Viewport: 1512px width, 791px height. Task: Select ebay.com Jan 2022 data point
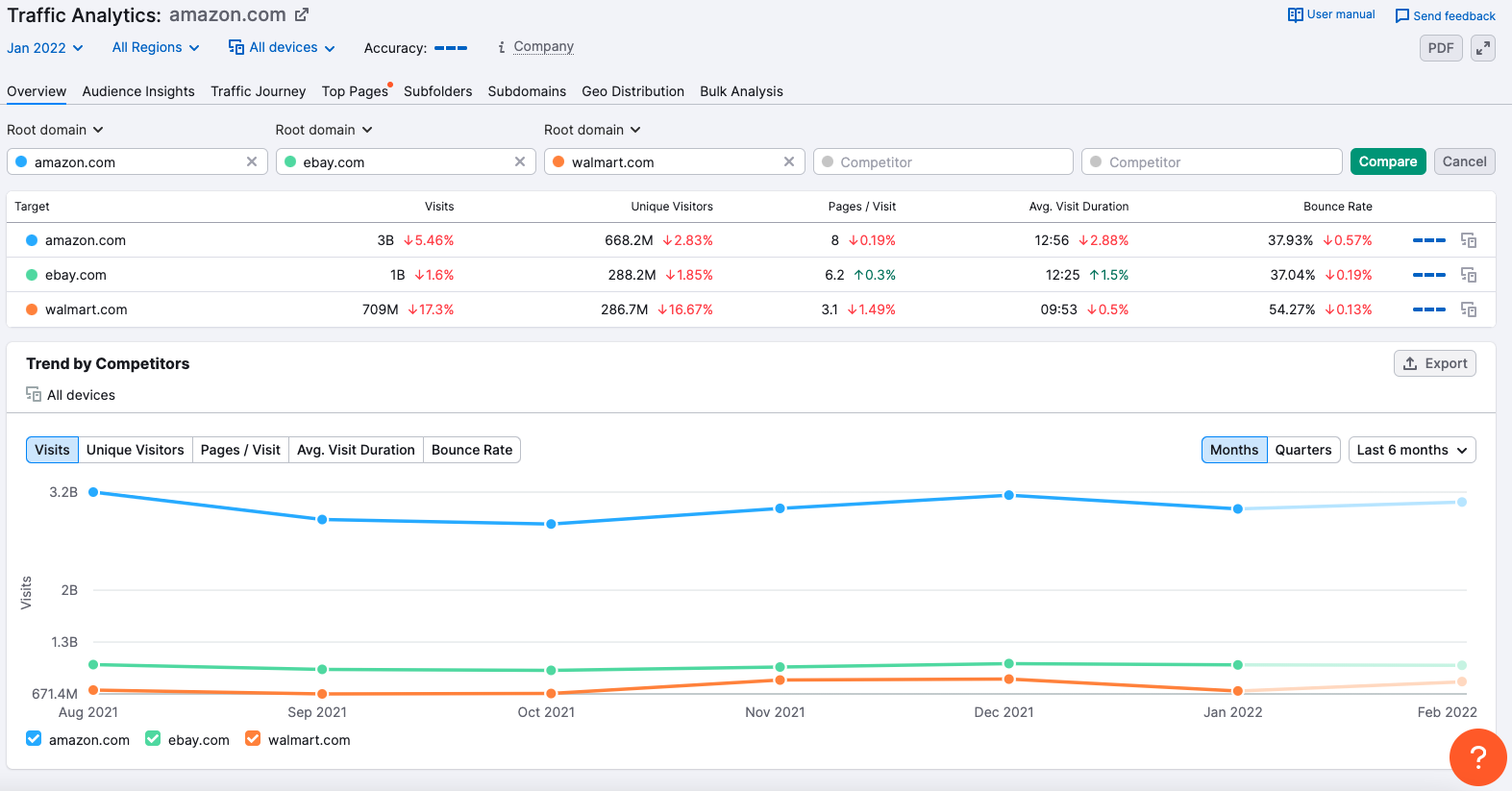point(1238,665)
